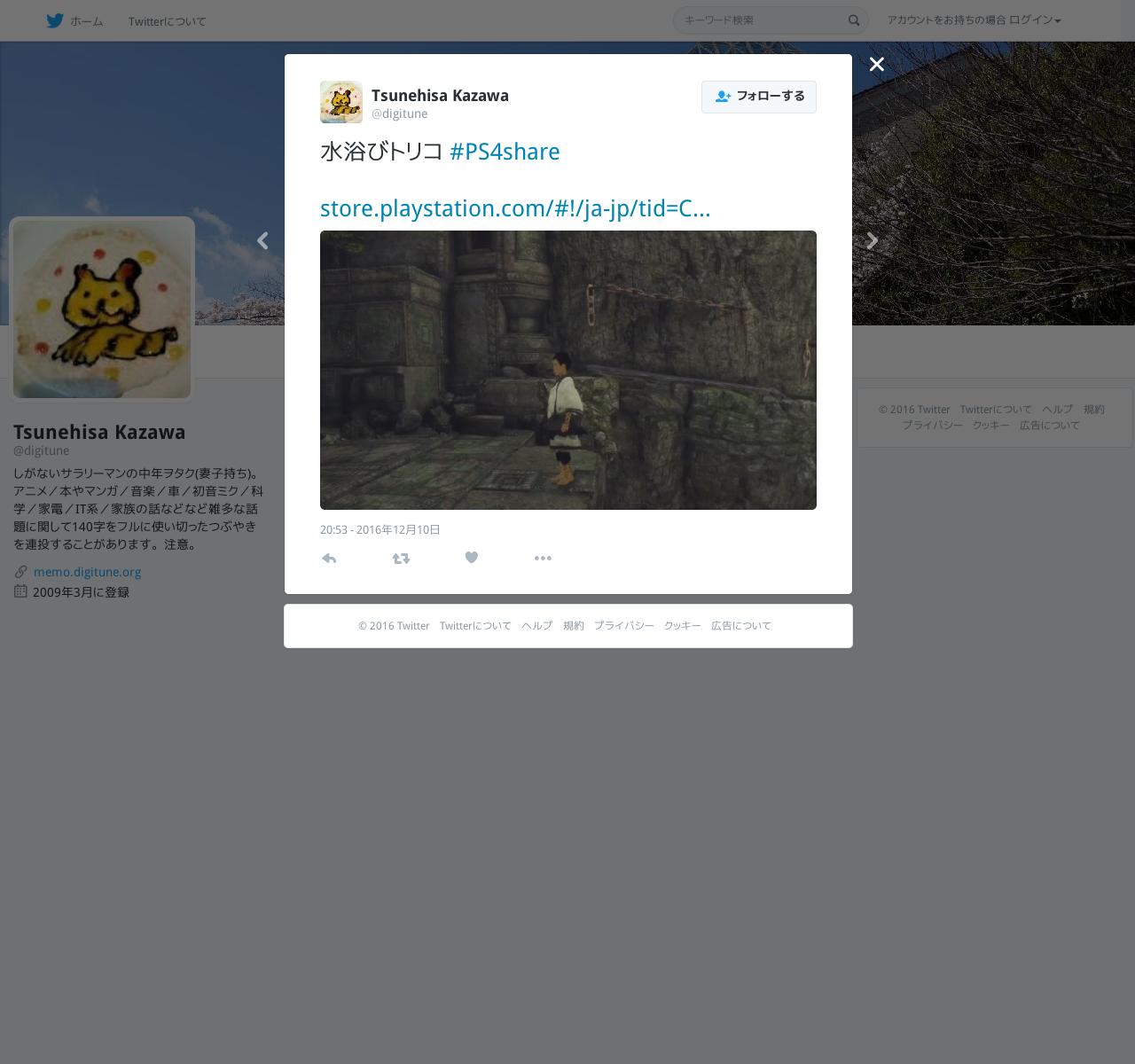This screenshot has height=1064, width=1135.
Task: Click © 2016 Twitter in right sidebar footer
Action: [x=914, y=409]
